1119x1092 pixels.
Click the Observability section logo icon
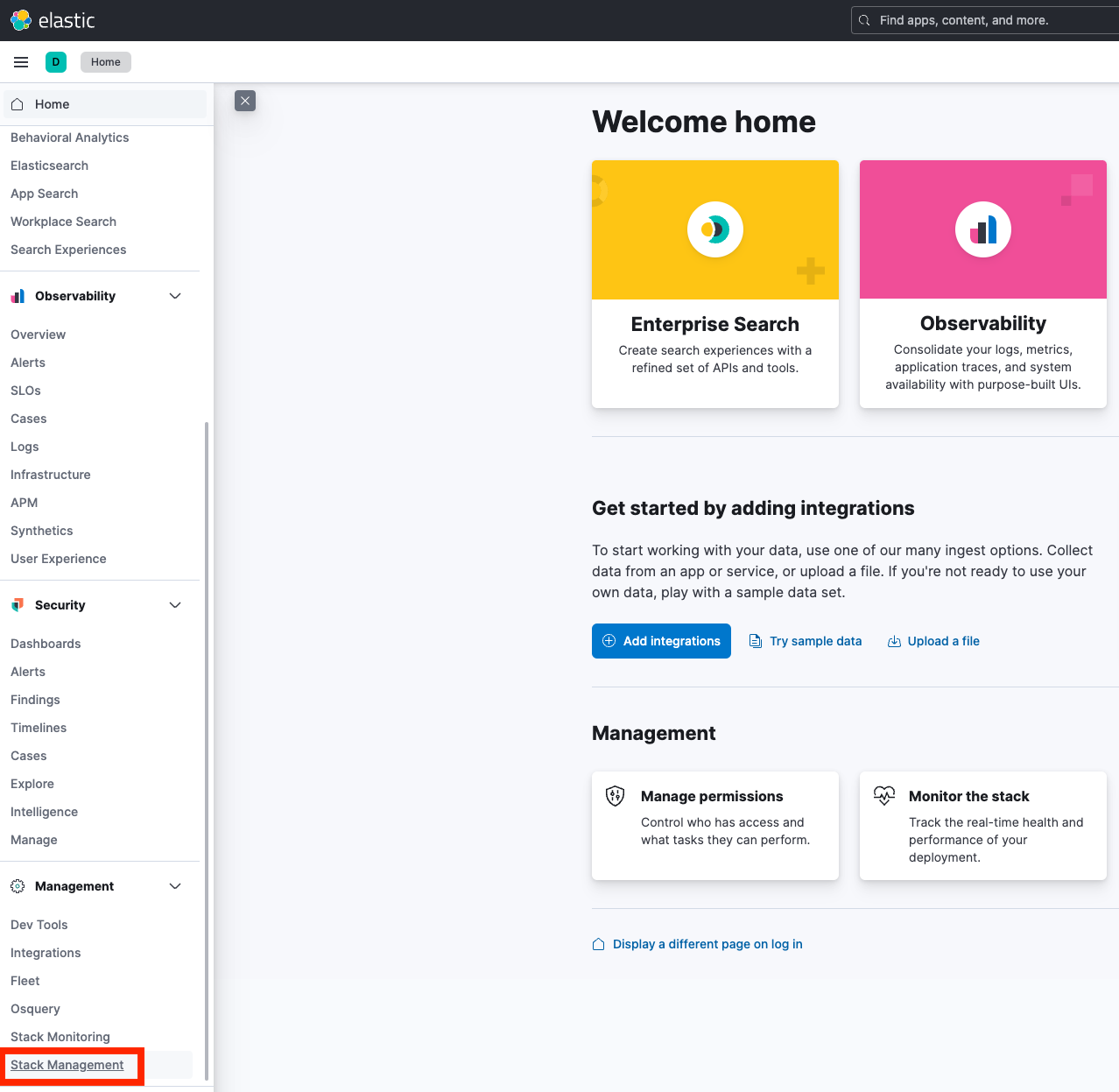click(x=18, y=296)
